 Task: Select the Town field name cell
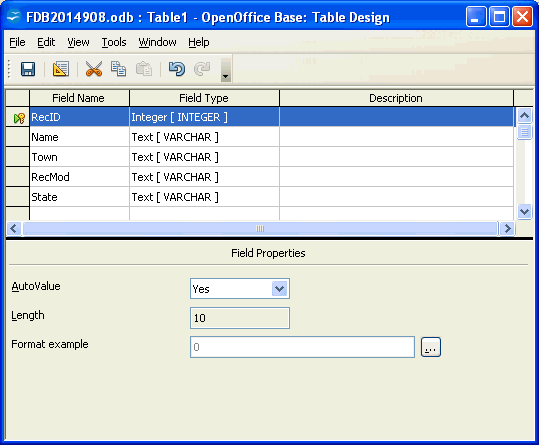coord(79,157)
